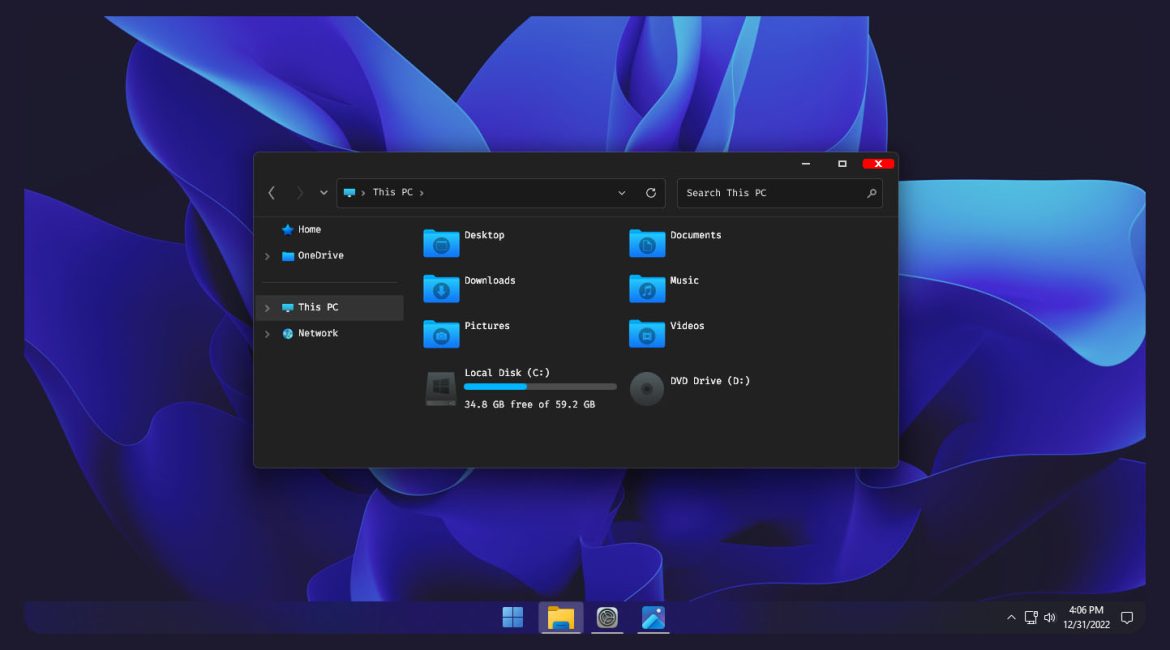1170x650 pixels.
Task: Open the Music folder icon
Action: tap(647, 288)
